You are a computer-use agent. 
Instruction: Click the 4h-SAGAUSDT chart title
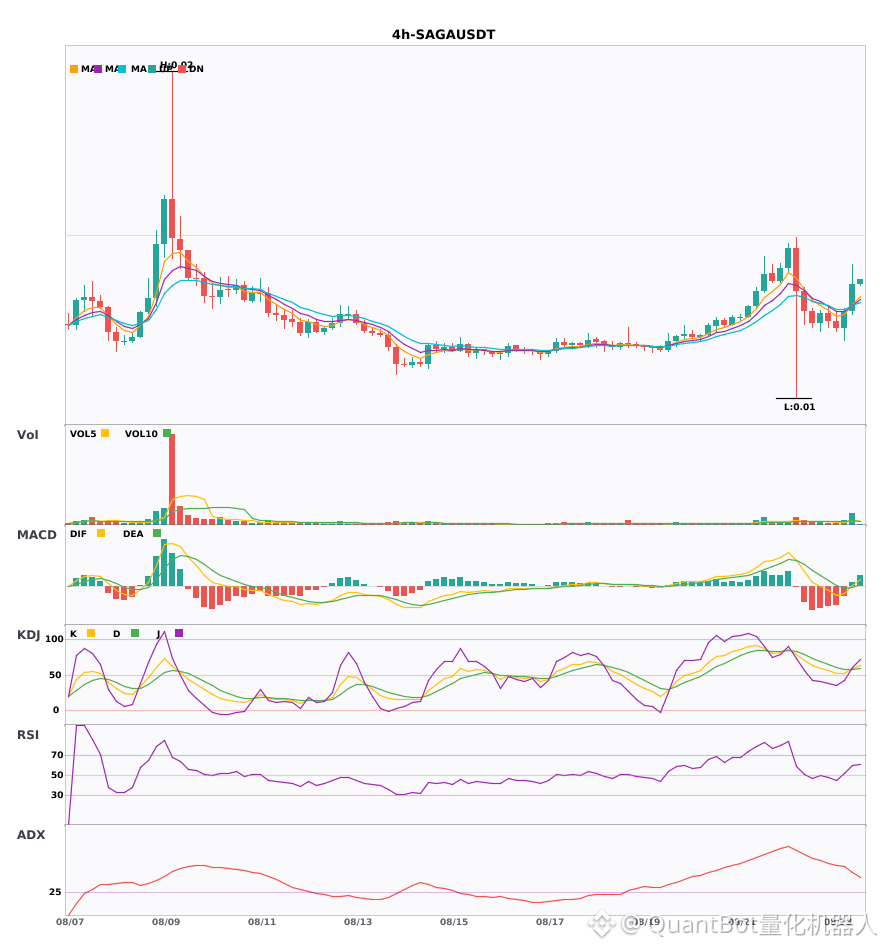click(443, 35)
